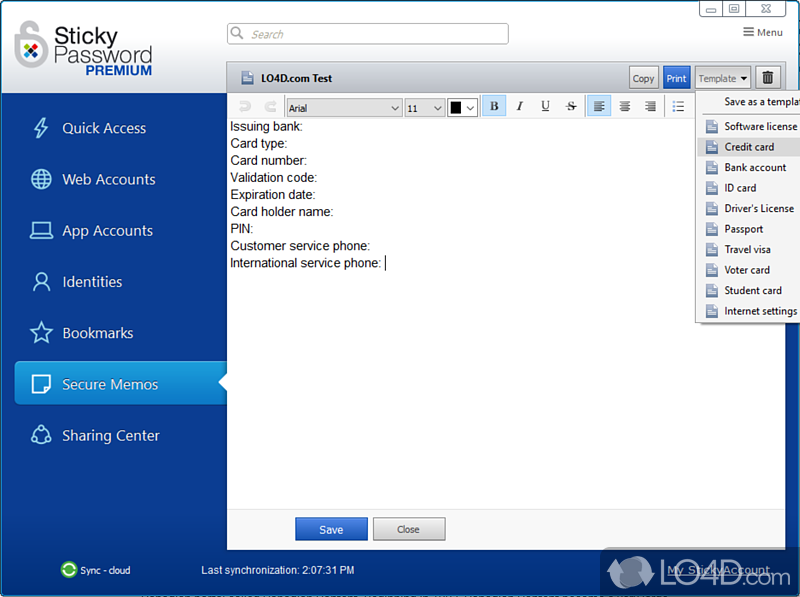Image resolution: width=800 pixels, height=597 pixels.
Task: Click the Sticky Password logo
Action: (x=83, y=49)
